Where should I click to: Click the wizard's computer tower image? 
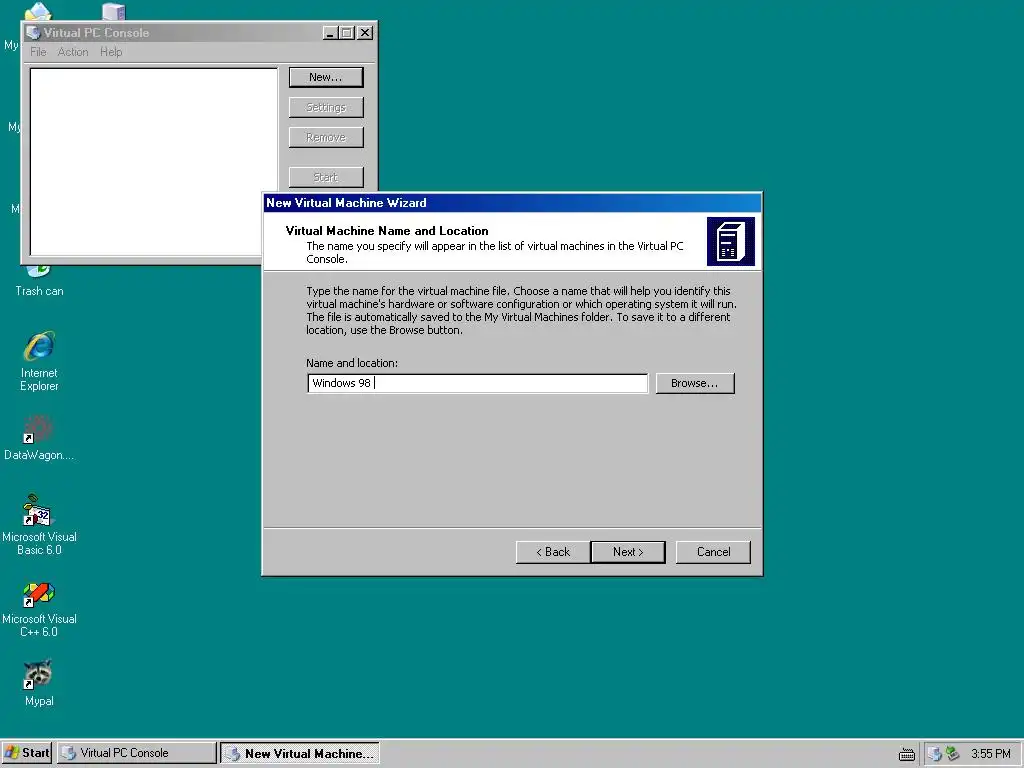(x=731, y=242)
